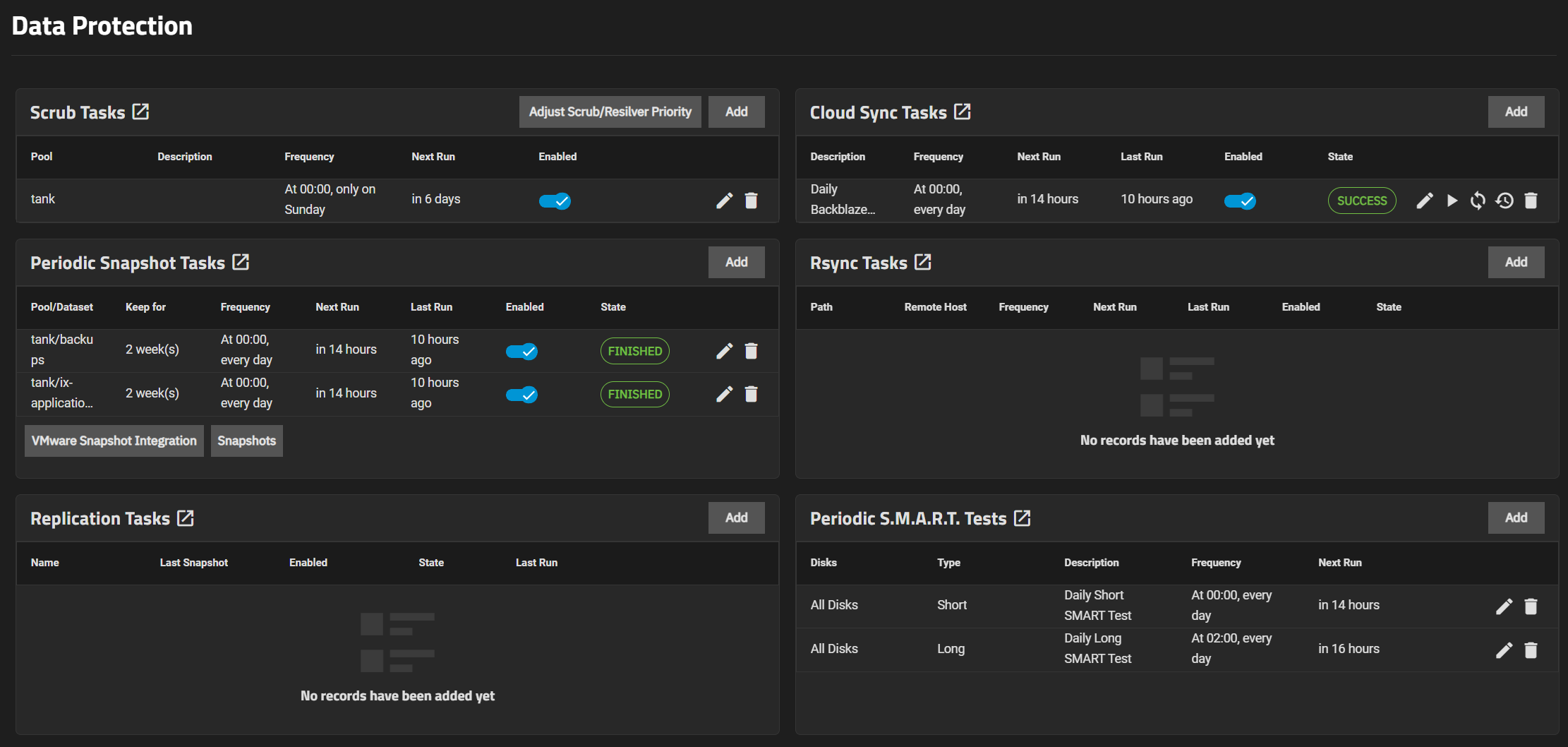Click the Periodic Snapshot Tasks heading
The image size is (1568, 747).
click(x=128, y=263)
